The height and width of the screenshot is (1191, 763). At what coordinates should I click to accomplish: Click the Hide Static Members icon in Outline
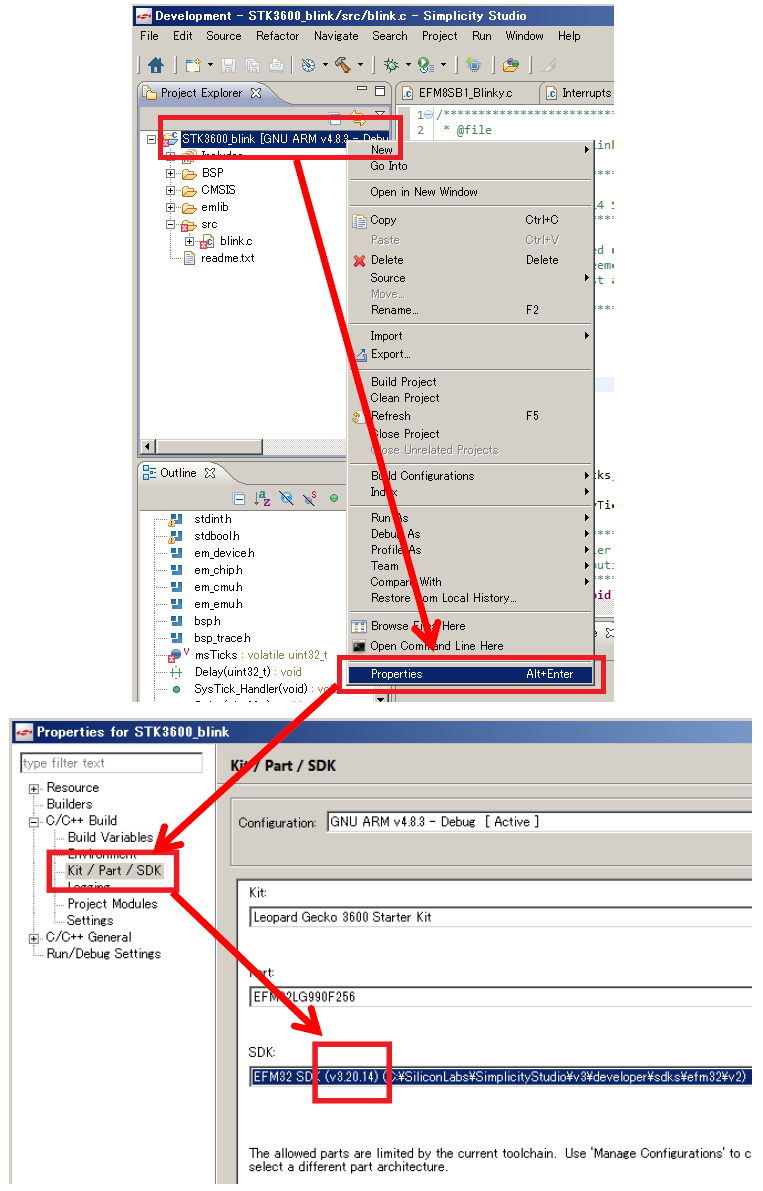click(x=310, y=498)
